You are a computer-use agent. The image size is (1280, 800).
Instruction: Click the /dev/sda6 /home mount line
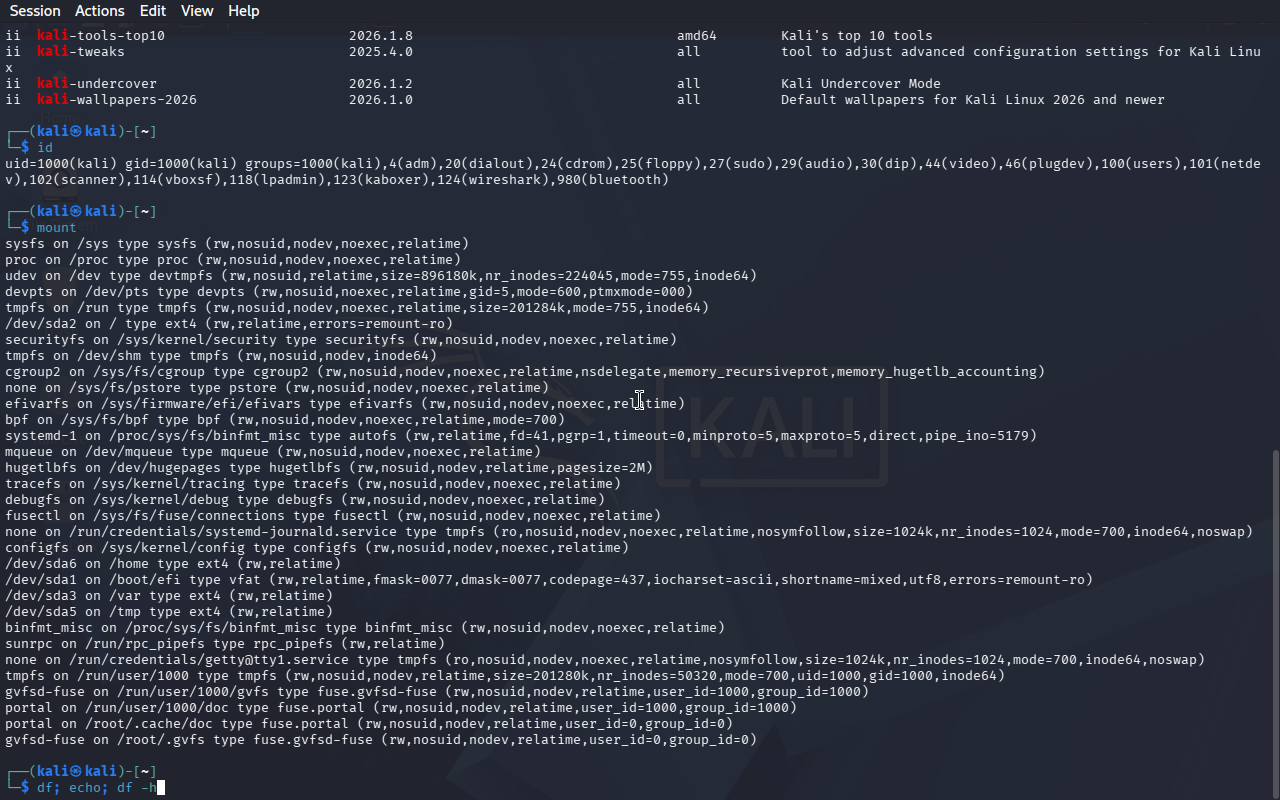[172, 564]
